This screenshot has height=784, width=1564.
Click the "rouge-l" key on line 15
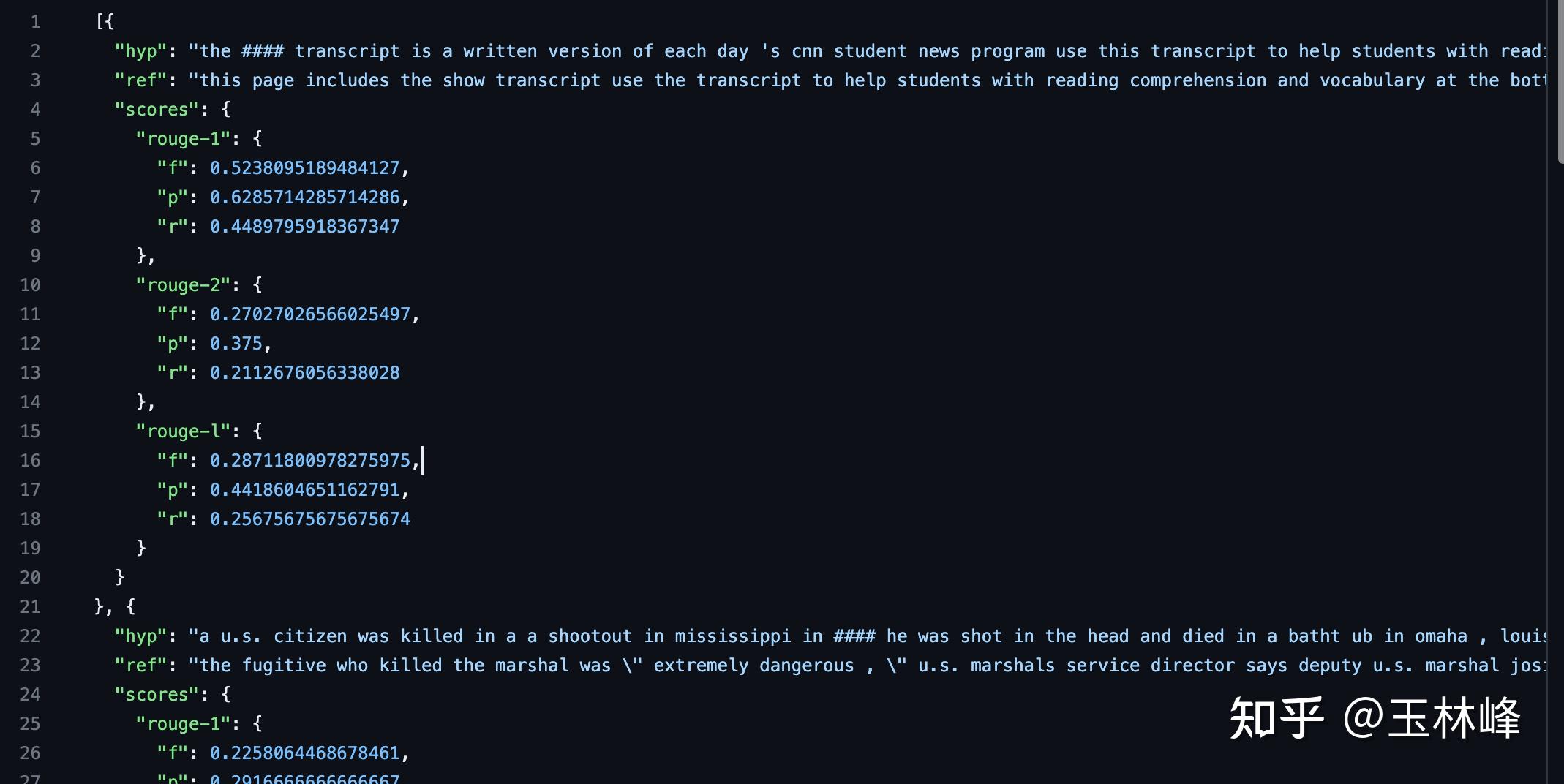(x=183, y=431)
